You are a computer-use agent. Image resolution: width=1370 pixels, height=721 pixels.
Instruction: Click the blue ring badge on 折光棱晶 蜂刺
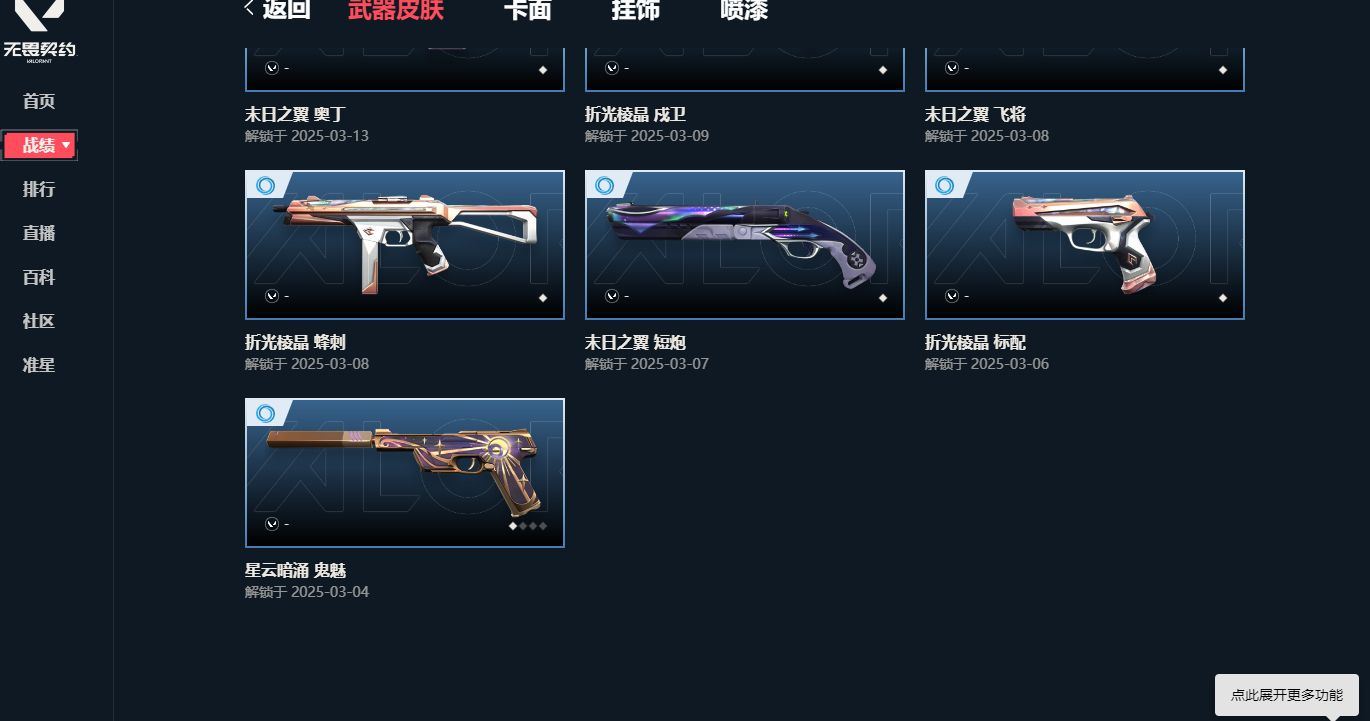(x=265, y=186)
